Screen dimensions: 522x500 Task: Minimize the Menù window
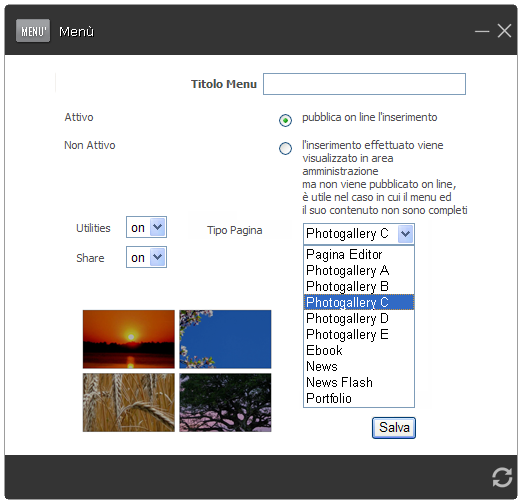pos(482,31)
